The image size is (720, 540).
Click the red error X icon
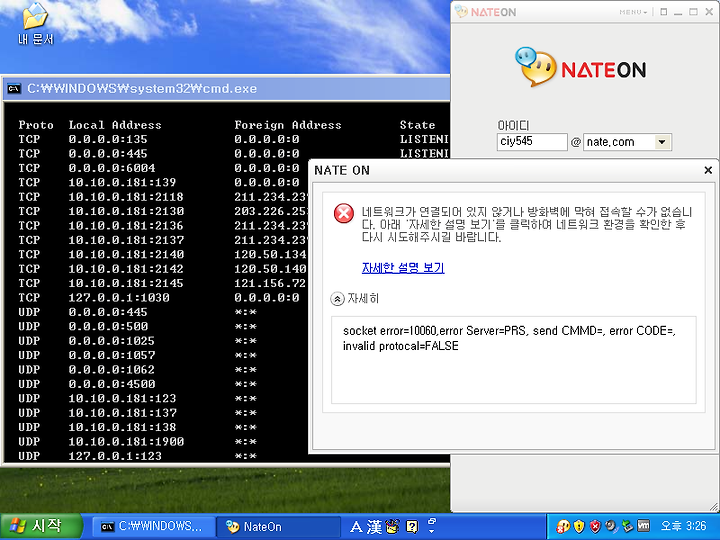343,214
